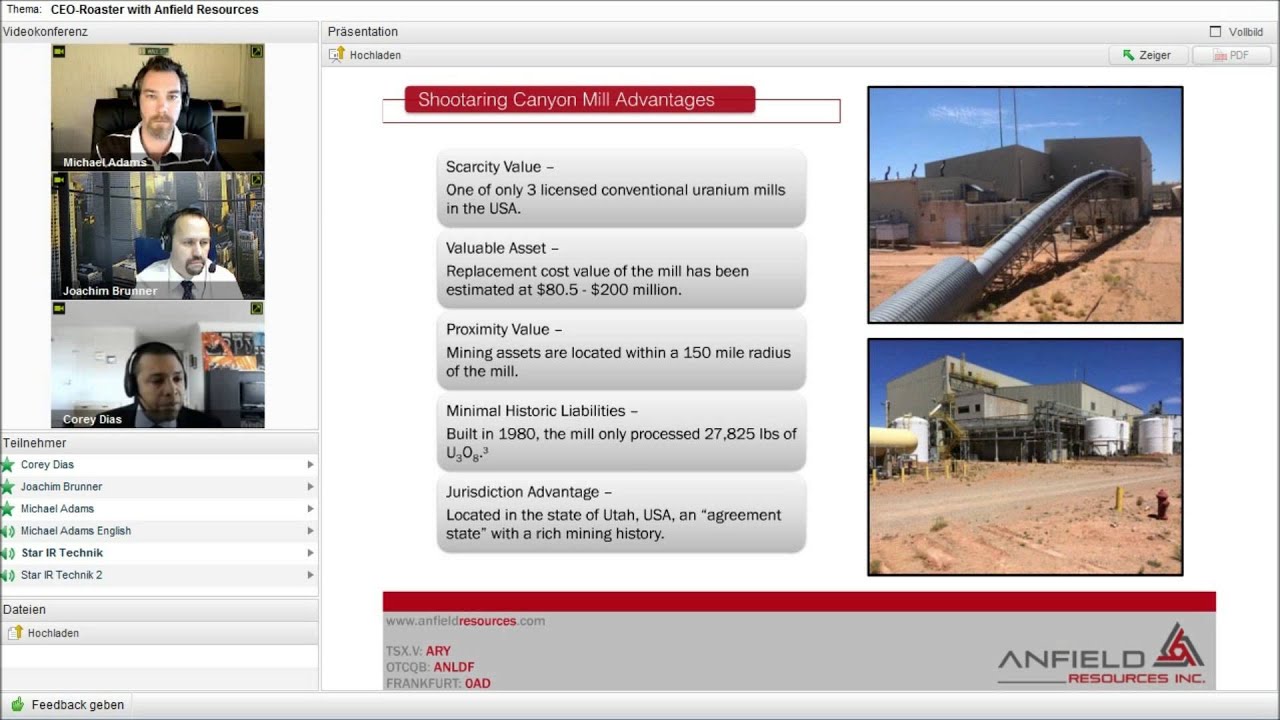Viewport: 1280px width, 720px height.
Task: Click the PDF button label
Action: [x=1239, y=56]
